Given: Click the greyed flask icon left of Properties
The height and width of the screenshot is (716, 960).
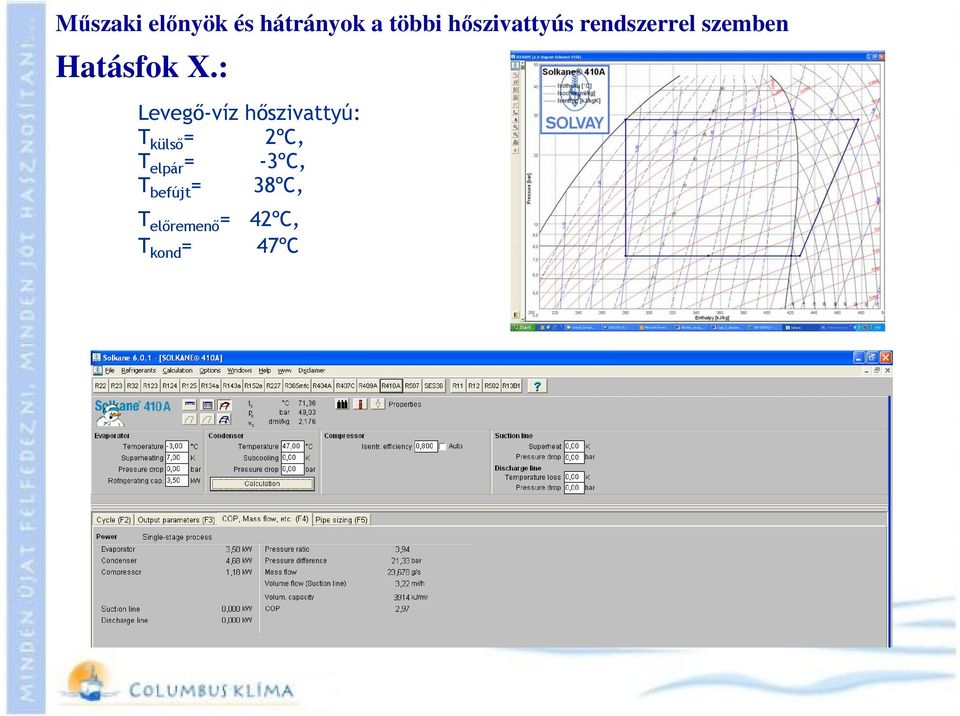Looking at the screenshot, I should point(378,404).
